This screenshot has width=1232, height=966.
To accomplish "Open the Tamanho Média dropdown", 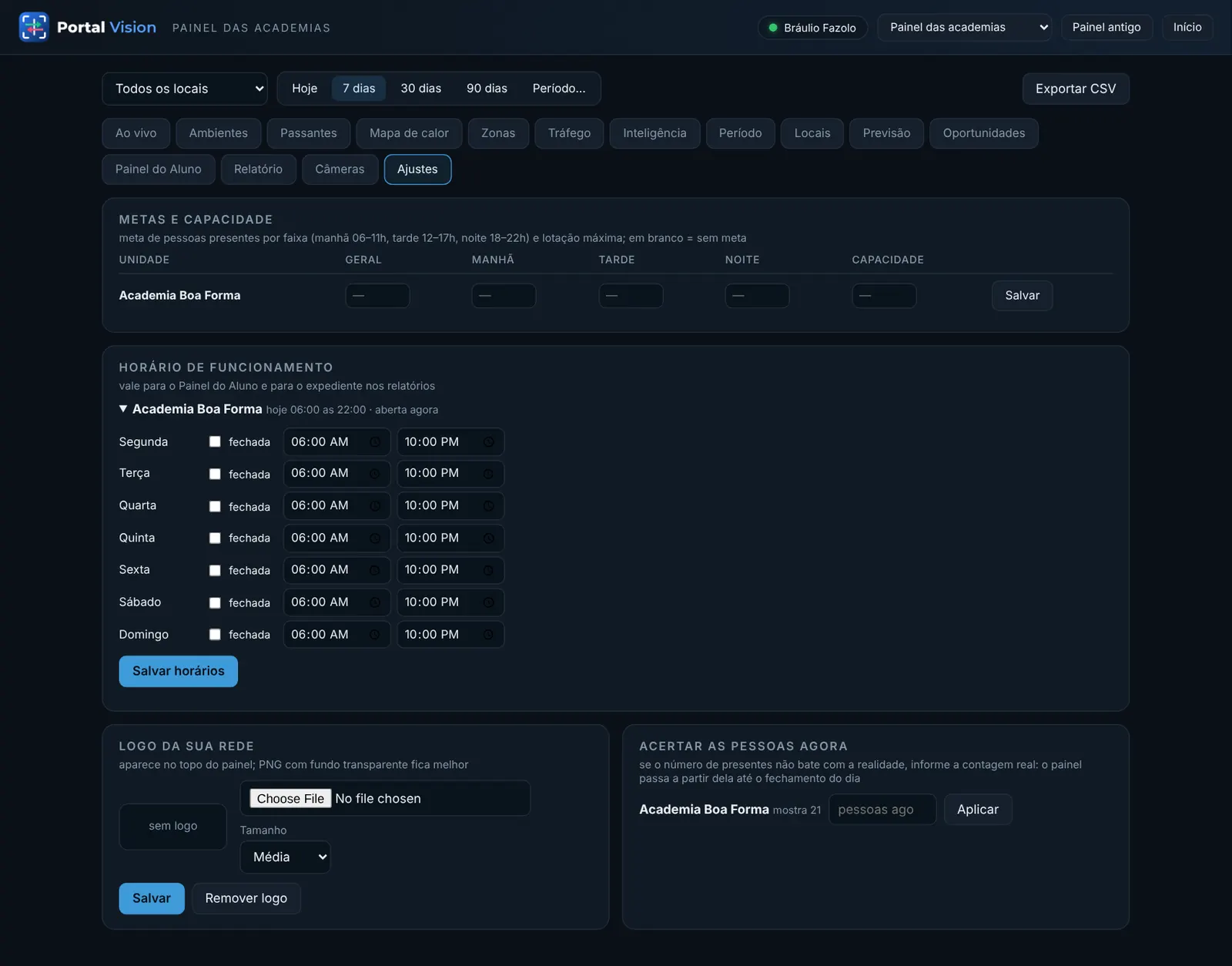I will pyautogui.click(x=285, y=857).
